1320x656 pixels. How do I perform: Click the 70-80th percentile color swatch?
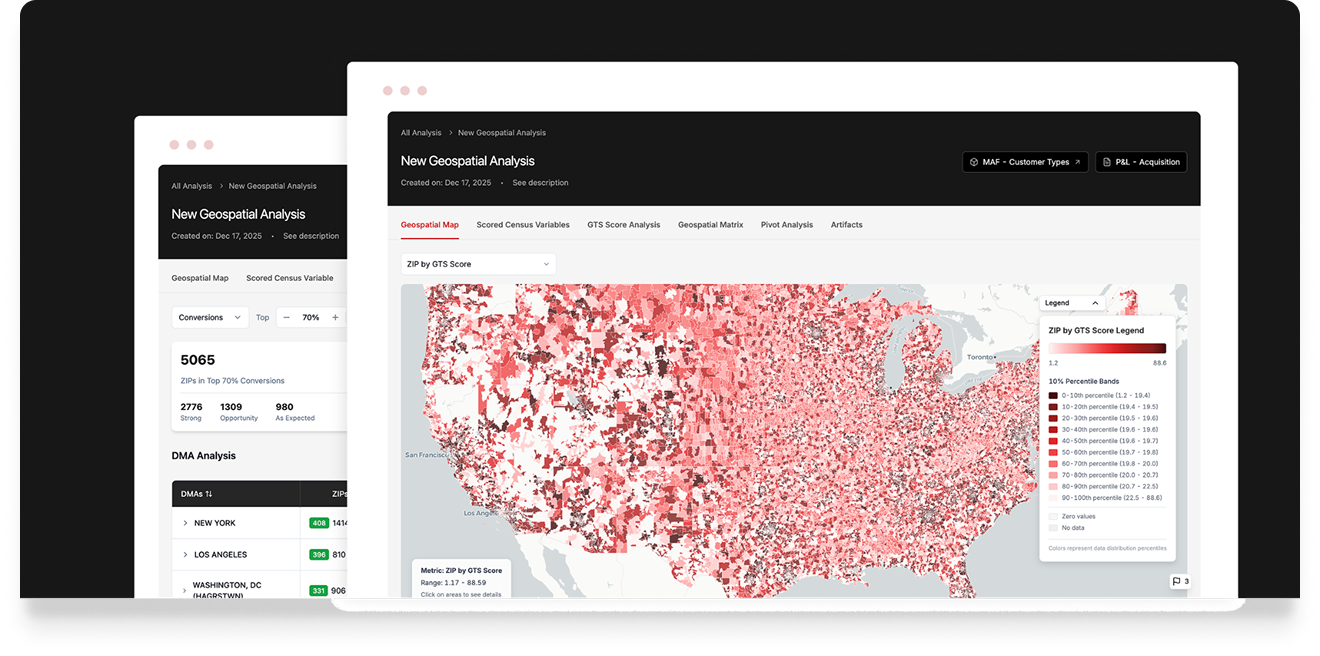point(1053,475)
